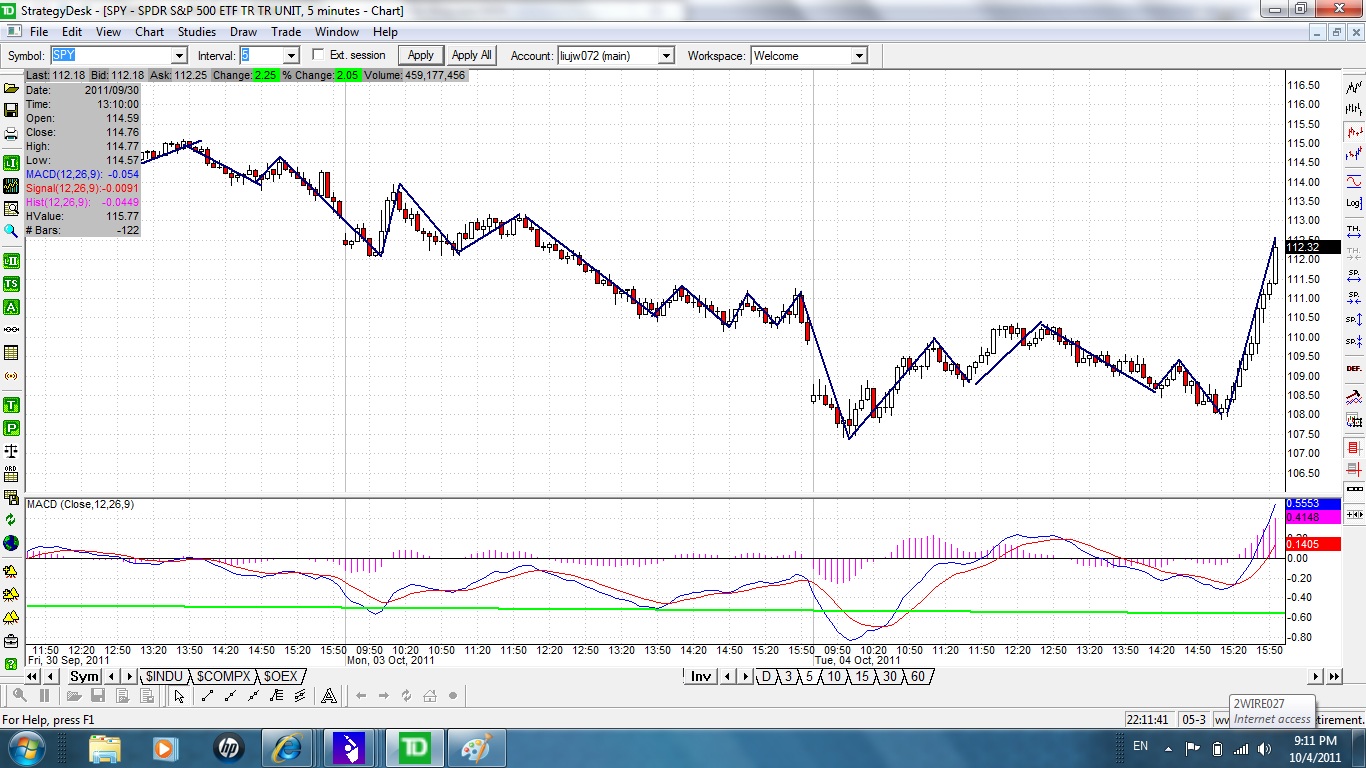Click the pause icon in bottom toolbar
Screen dimensions: 1366x768
tap(43, 696)
